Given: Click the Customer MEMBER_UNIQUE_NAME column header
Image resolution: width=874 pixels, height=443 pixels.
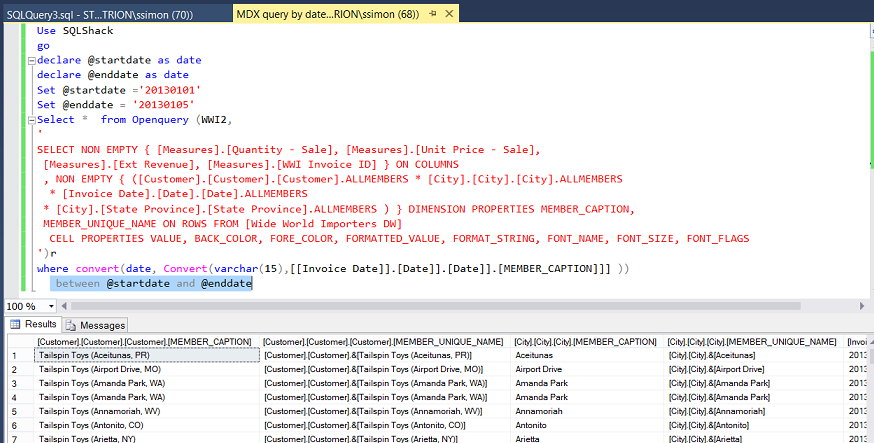Looking at the screenshot, I should [383, 342].
